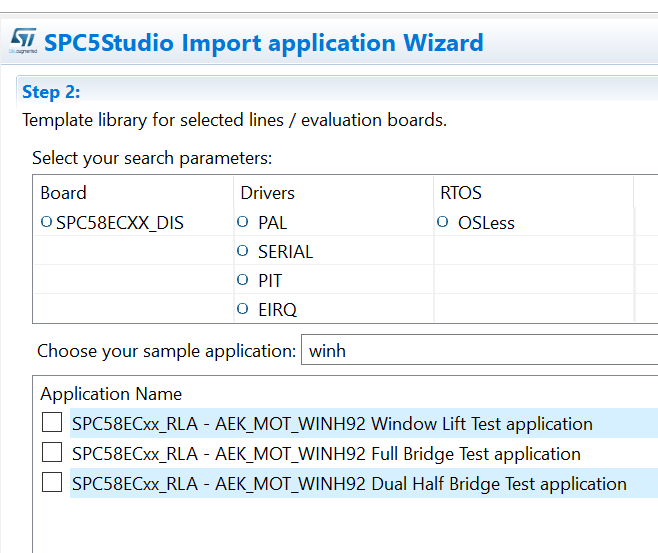658x553 pixels.
Task: Select the Window Lift Test application row
Action: pyautogui.click(x=332, y=424)
